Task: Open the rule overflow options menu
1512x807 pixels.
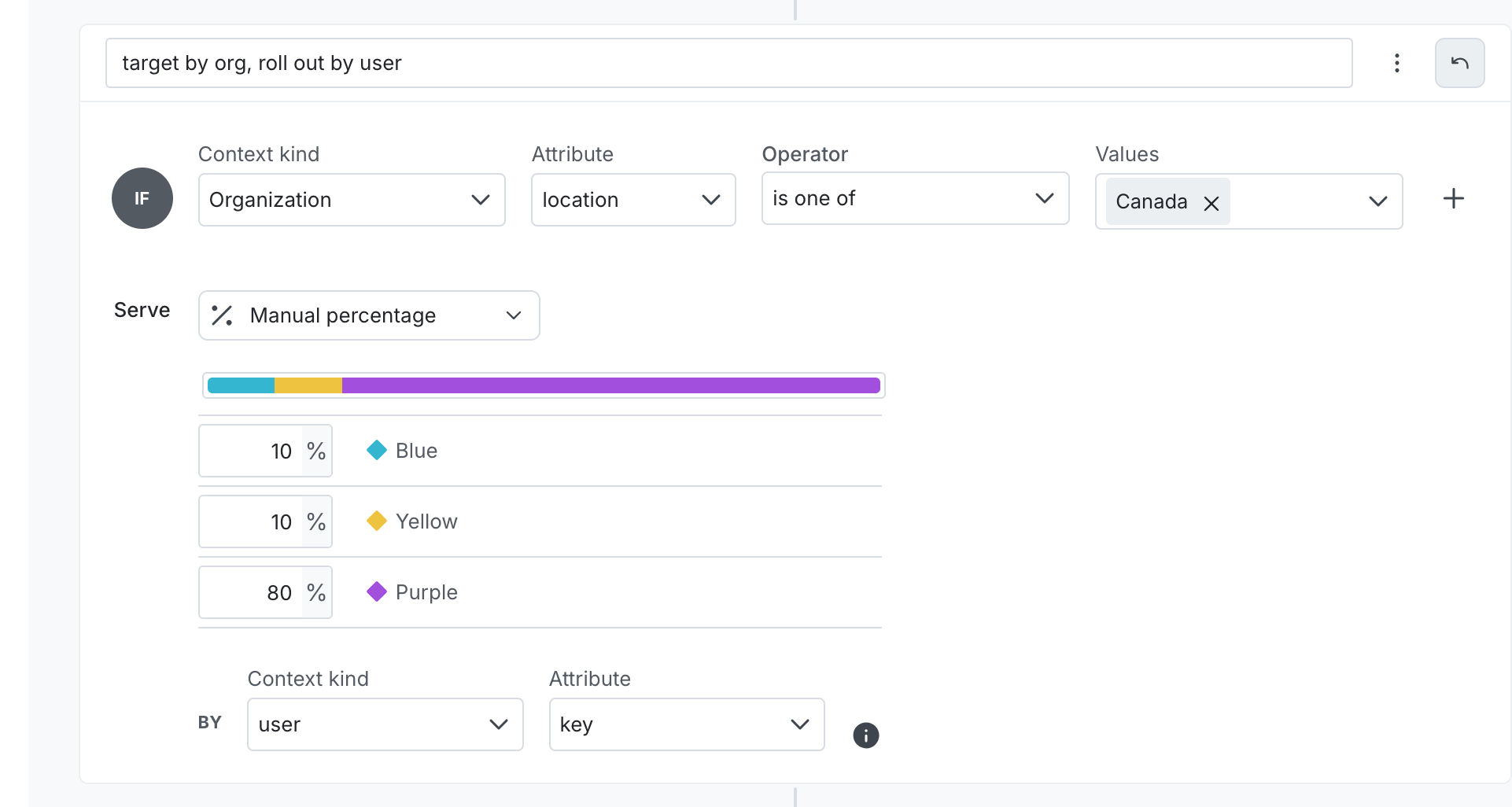Action: coord(1397,63)
